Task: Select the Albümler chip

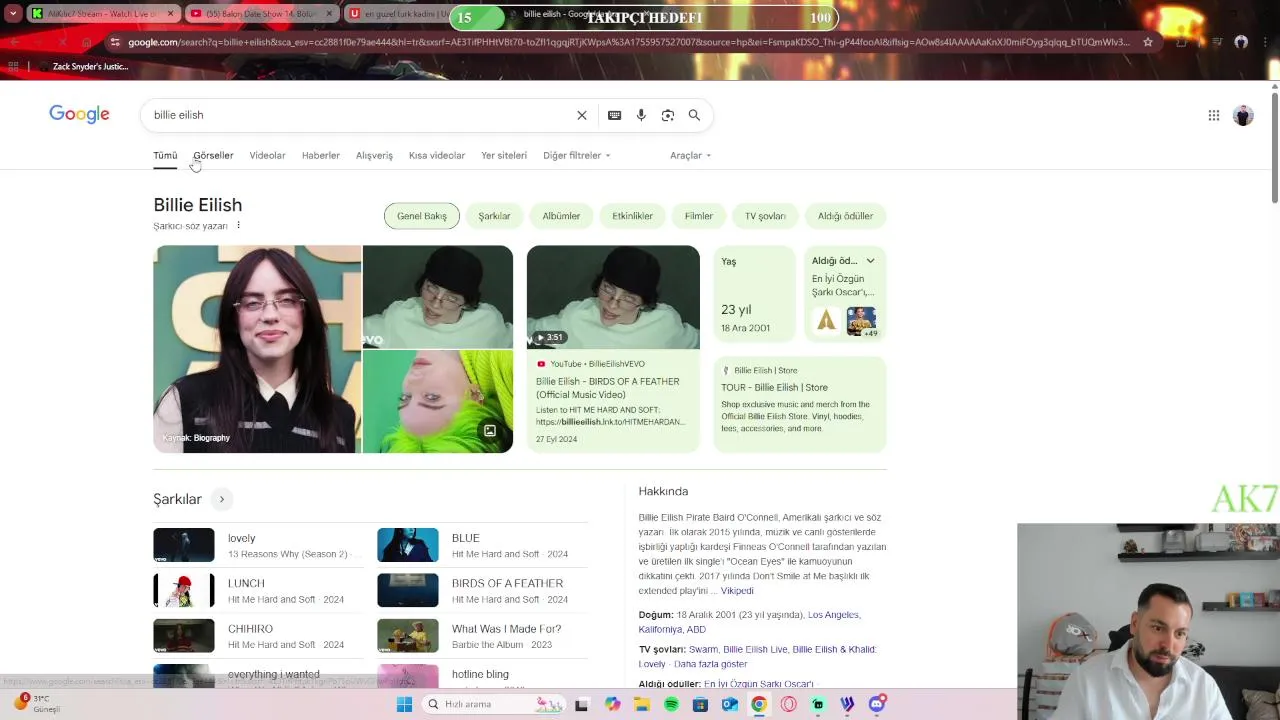Action: 561,216
